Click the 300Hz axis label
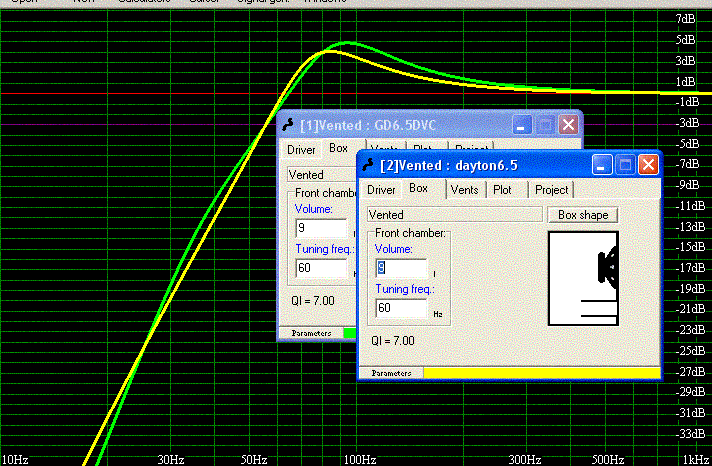The image size is (712, 466). pos(524,460)
